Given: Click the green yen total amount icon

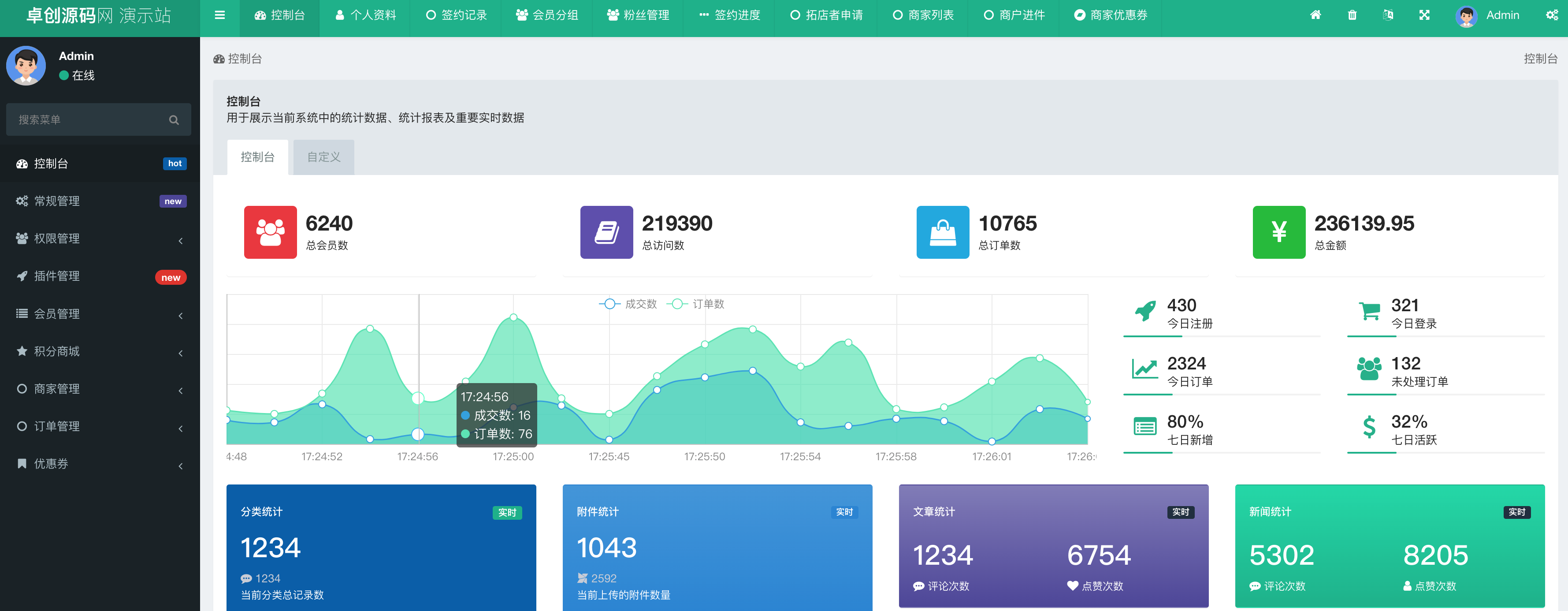Looking at the screenshot, I should pos(1279,232).
